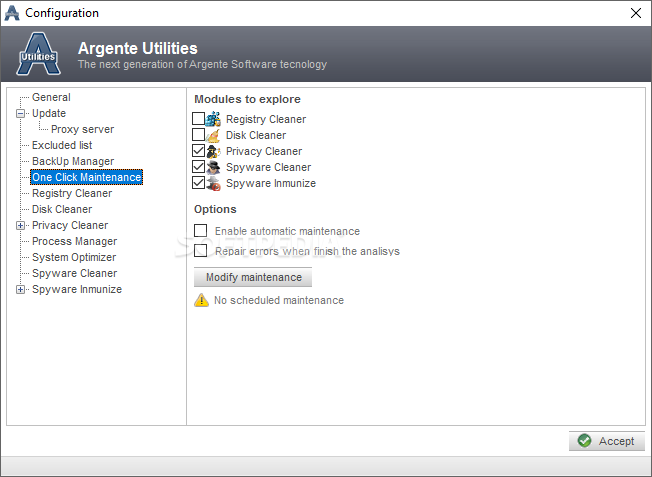Check Repair errors when finish analisys
Viewport: 652px width, 477px height.
pyautogui.click(x=200, y=250)
